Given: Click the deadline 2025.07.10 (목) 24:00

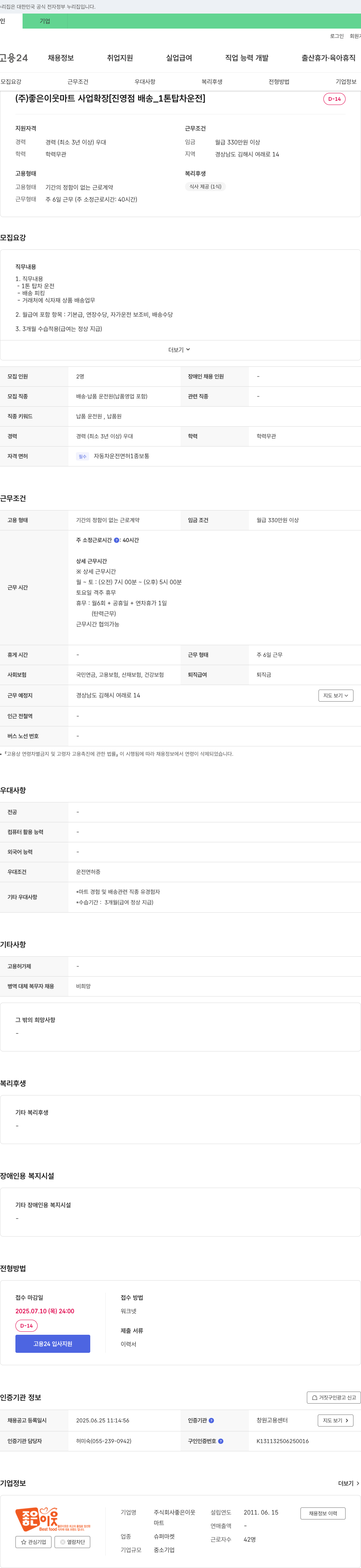Looking at the screenshot, I should (45, 1311).
